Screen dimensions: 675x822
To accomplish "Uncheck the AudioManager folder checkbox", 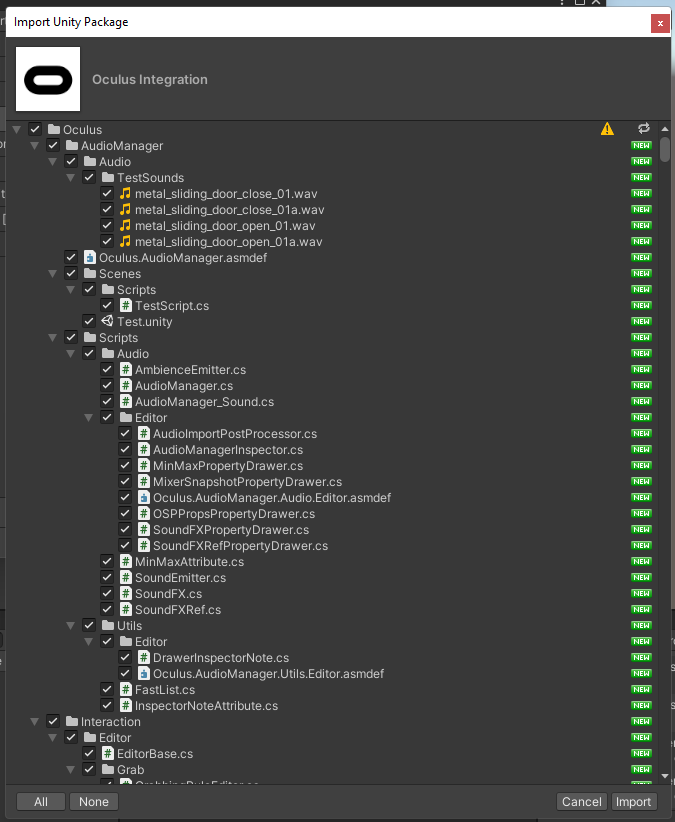I will click(53, 145).
